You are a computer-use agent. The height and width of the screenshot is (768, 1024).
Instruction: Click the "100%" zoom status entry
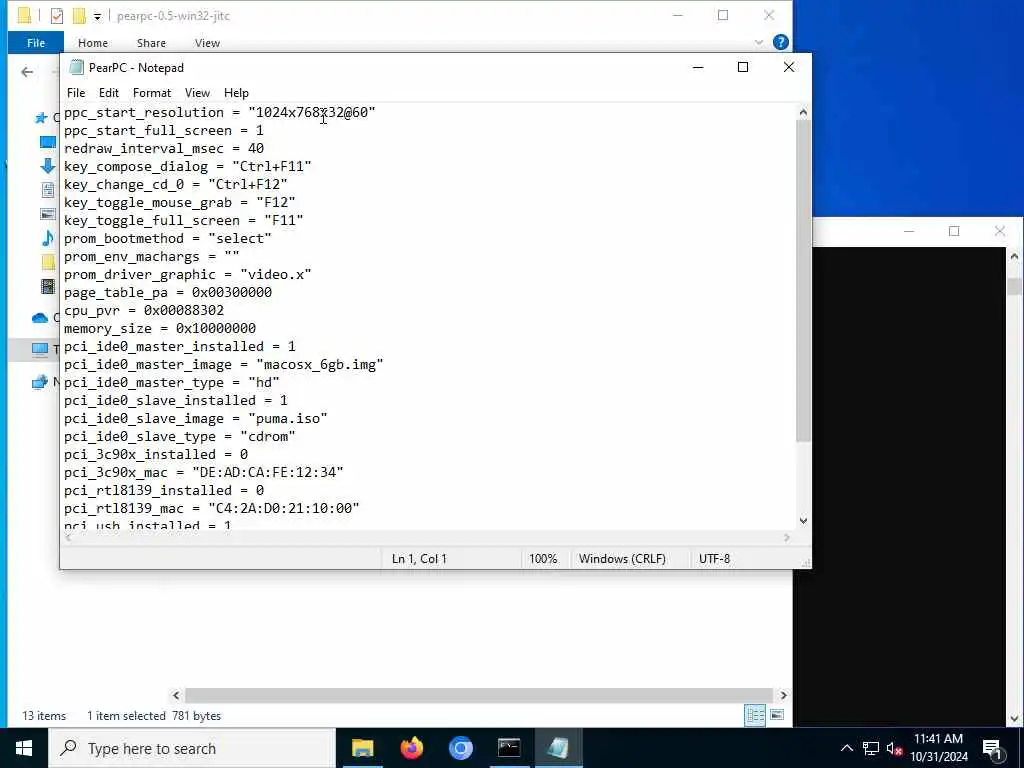pyautogui.click(x=543, y=558)
